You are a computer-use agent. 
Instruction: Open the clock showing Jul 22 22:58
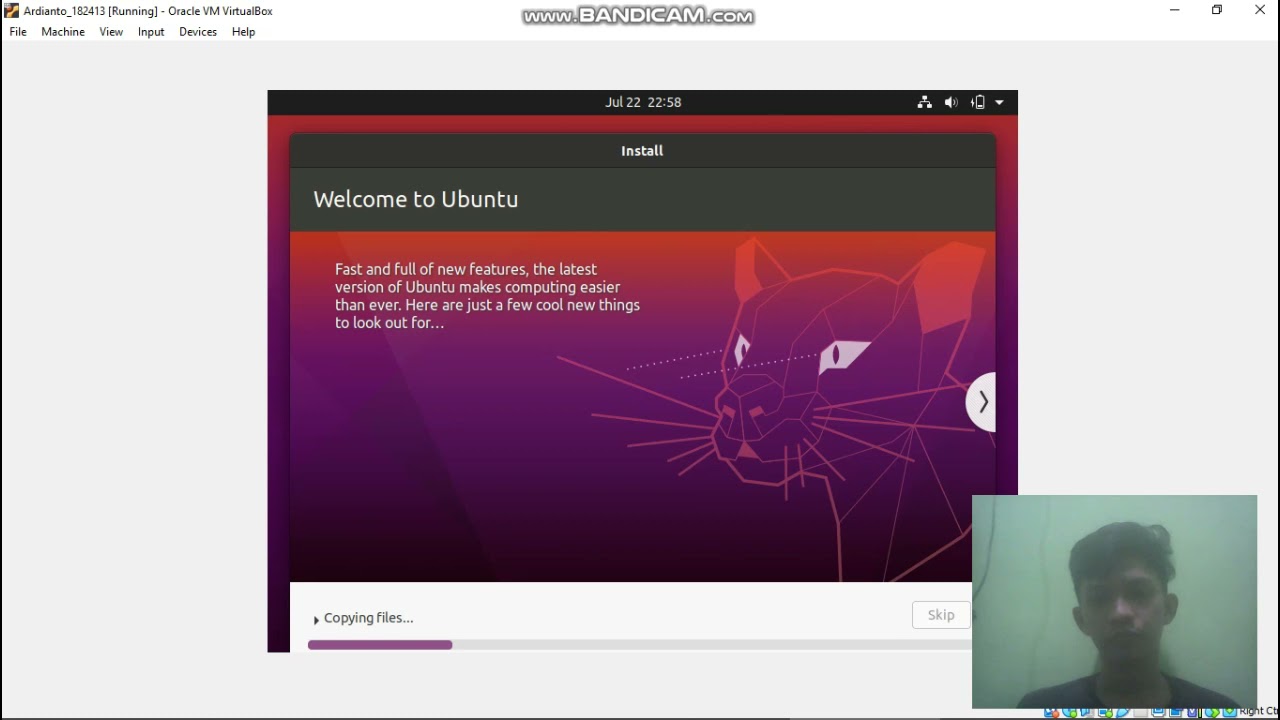[x=643, y=102]
